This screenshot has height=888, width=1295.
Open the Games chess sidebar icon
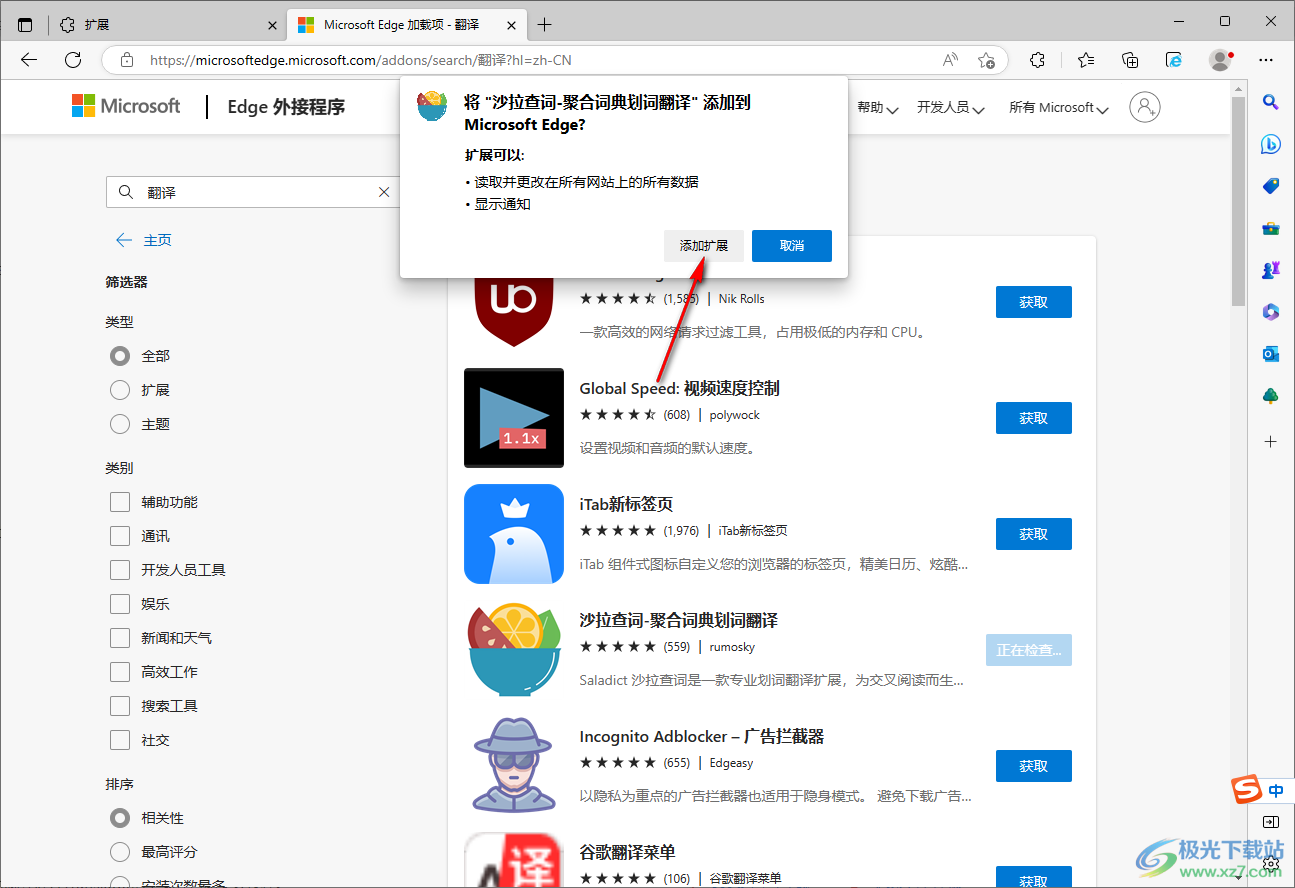tap(1271, 270)
